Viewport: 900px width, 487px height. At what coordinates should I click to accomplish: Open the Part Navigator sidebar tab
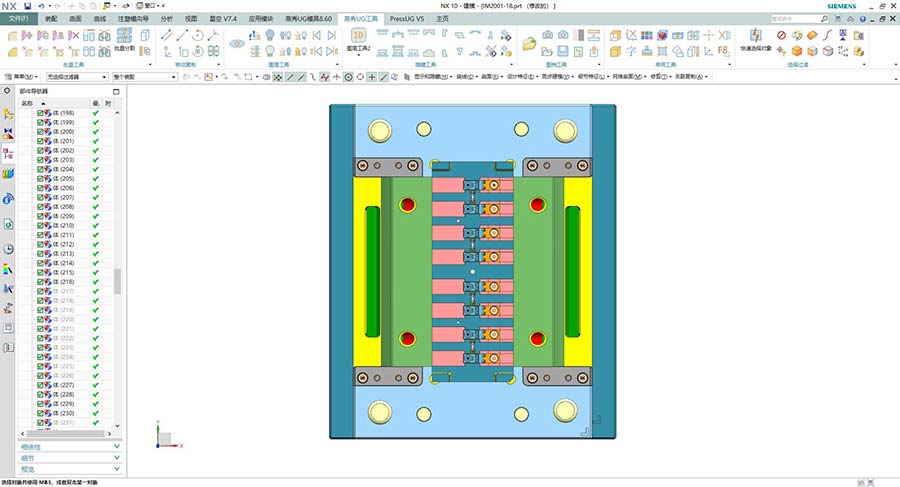8,153
